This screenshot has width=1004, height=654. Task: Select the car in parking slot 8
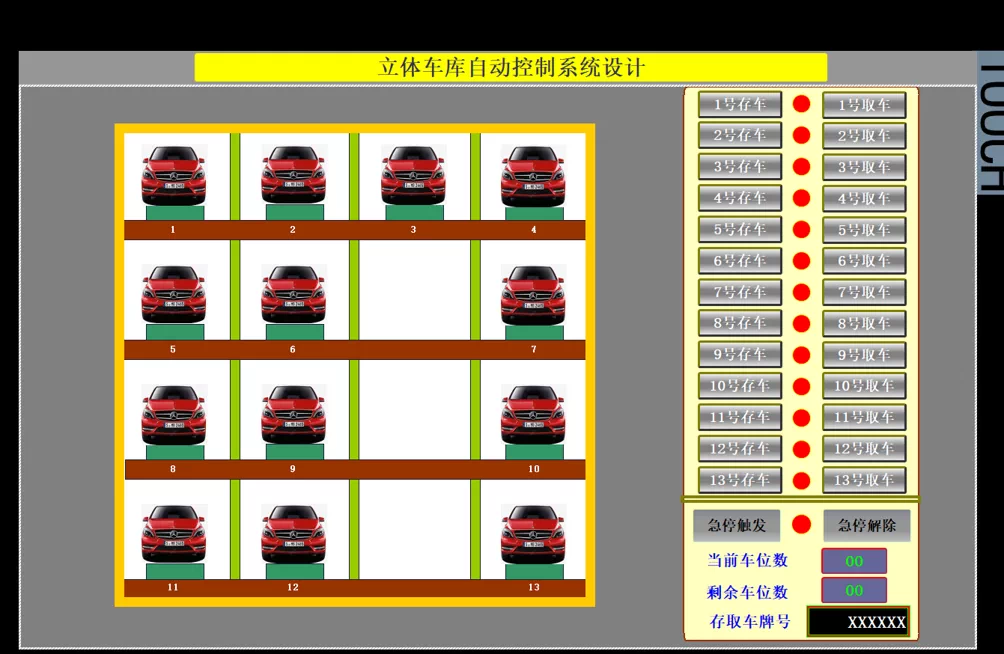coord(174,414)
